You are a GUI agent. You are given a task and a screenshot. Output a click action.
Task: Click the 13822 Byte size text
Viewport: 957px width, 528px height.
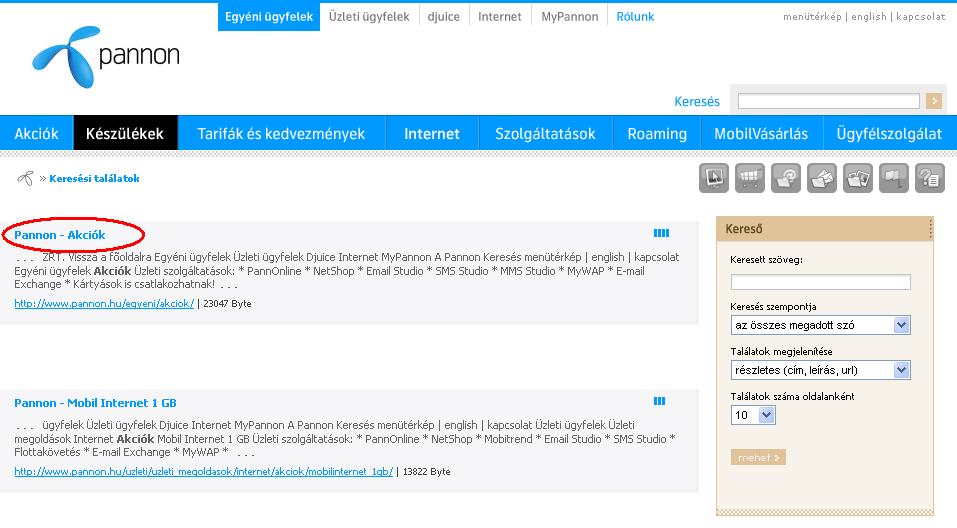tap(427, 471)
